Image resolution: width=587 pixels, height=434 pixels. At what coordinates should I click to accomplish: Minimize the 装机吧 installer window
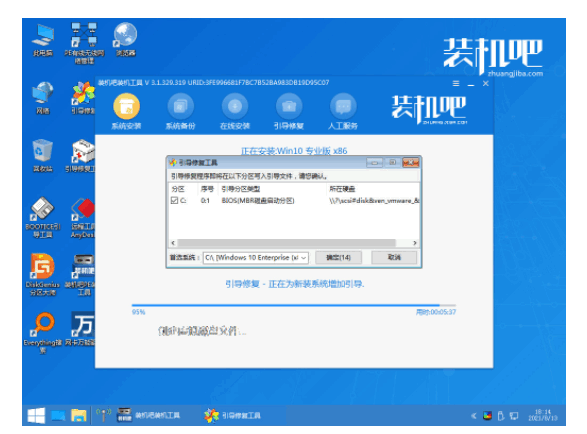(x=471, y=84)
